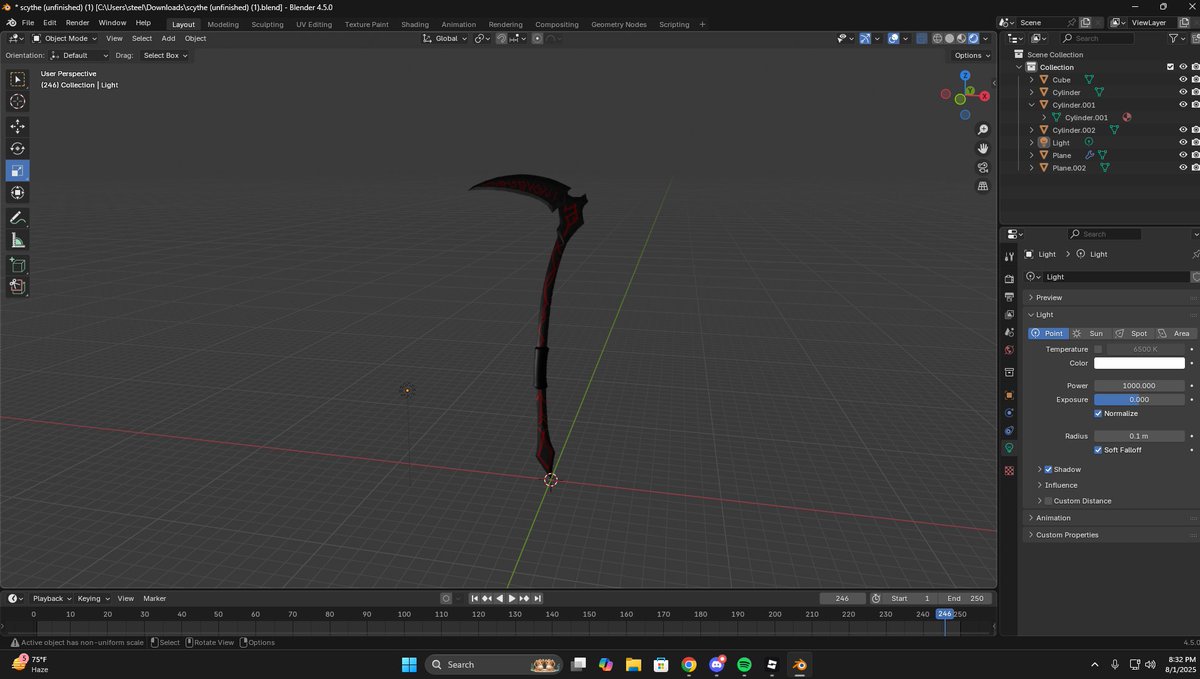This screenshot has width=1200, height=679.
Task: Hide the Cube object in the viewport
Action: point(1183,80)
